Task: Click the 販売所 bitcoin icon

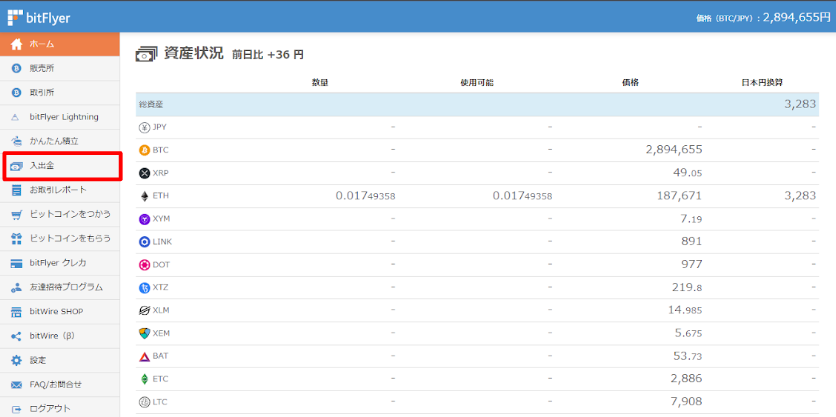Action: [x=17, y=68]
